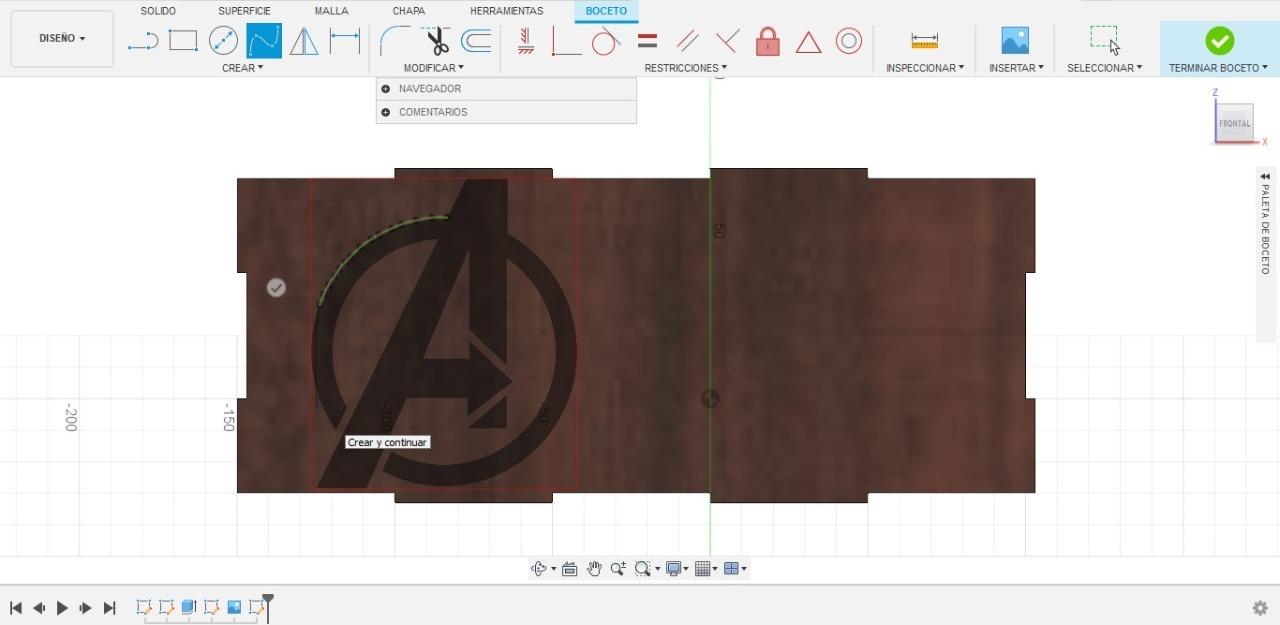
Task: Click the FRONTAL face of ViewCube
Action: click(1235, 123)
